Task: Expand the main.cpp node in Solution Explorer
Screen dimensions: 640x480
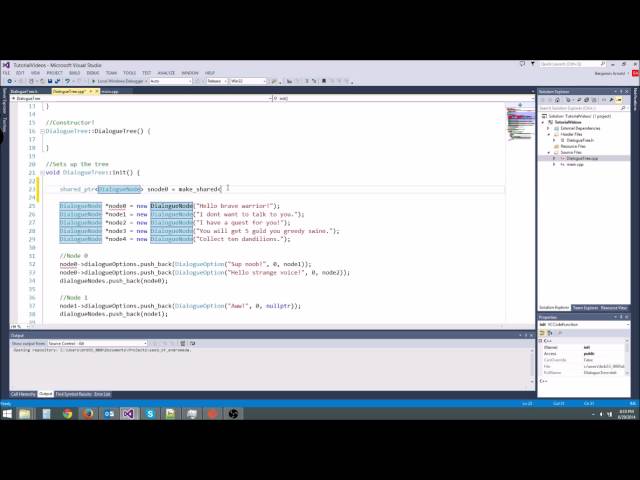Action: coord(554,164)
